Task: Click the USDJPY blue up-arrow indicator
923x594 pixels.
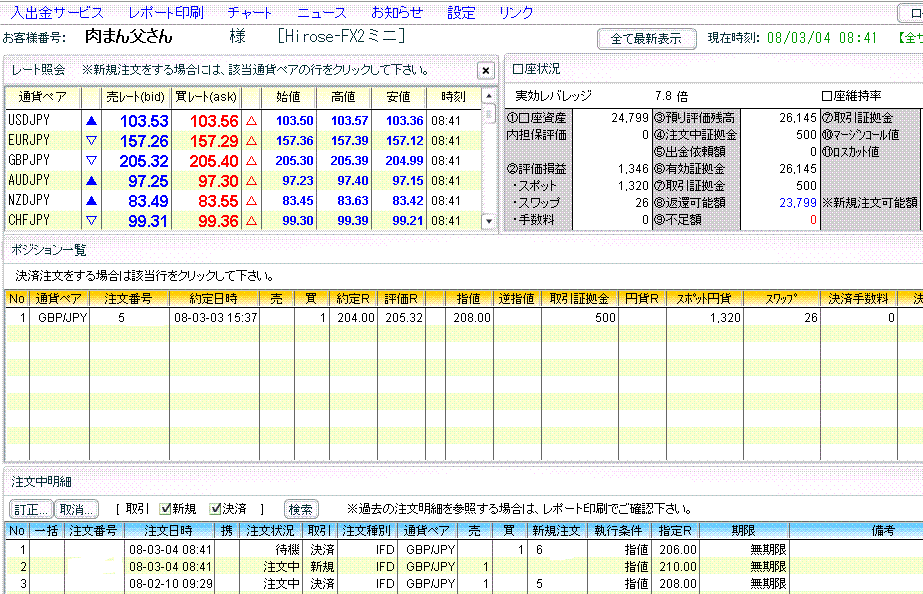Action: [x=92, y=121]
